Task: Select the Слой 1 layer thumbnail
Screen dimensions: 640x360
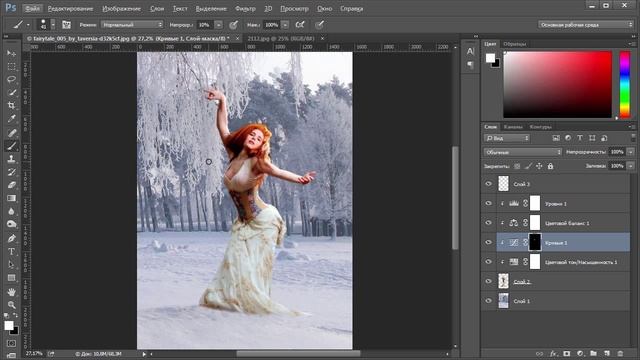Action: (503, 301)
